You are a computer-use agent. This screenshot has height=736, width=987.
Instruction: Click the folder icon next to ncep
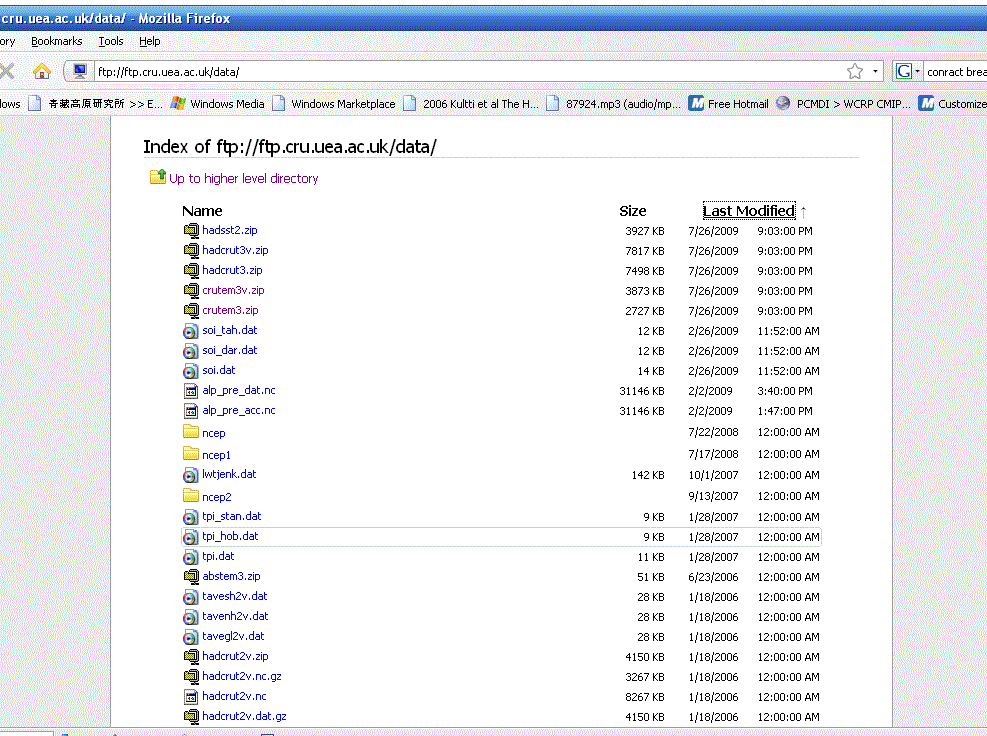coord(191,432)
